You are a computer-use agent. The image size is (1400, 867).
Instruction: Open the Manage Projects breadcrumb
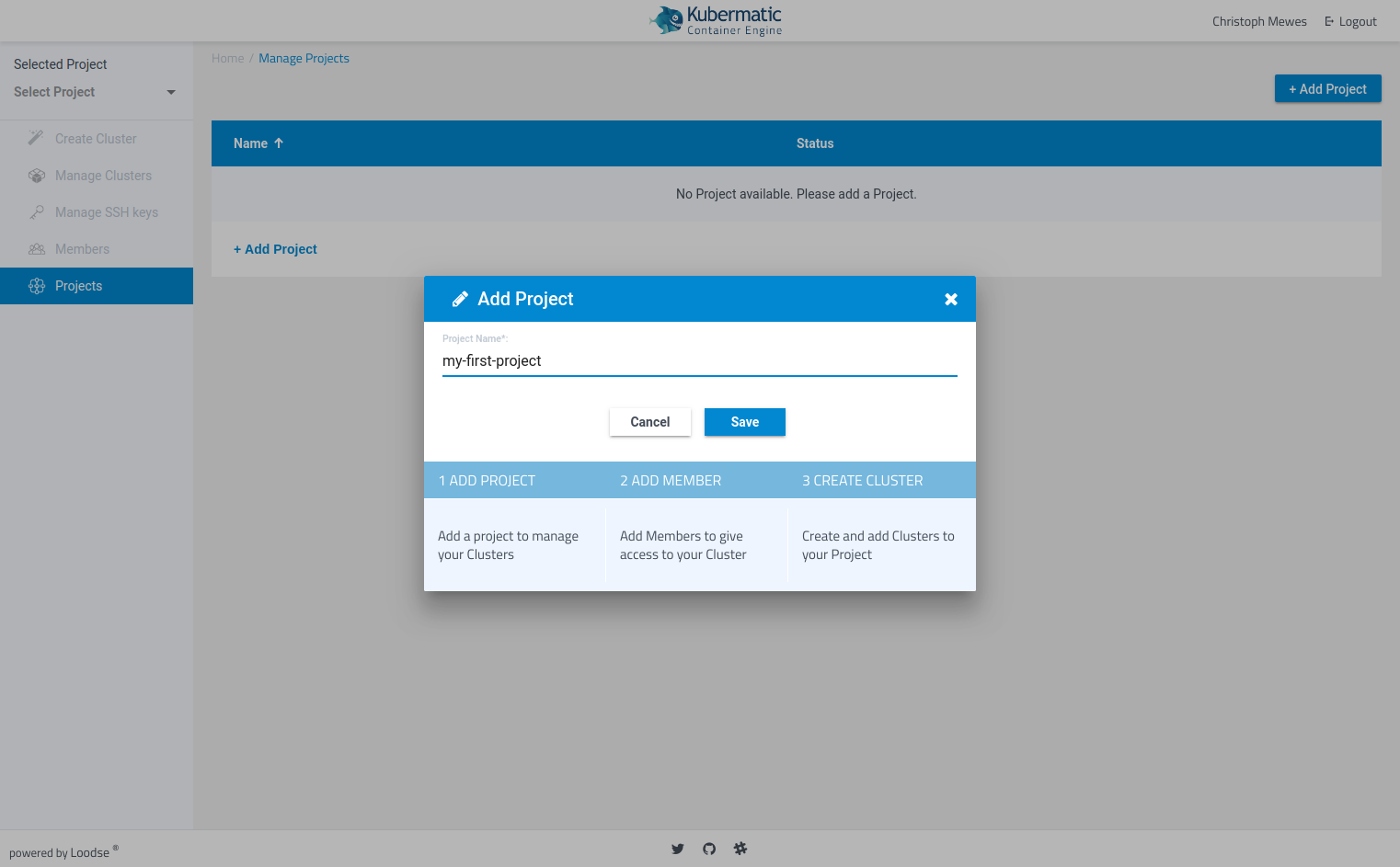(x=304, y=58)
